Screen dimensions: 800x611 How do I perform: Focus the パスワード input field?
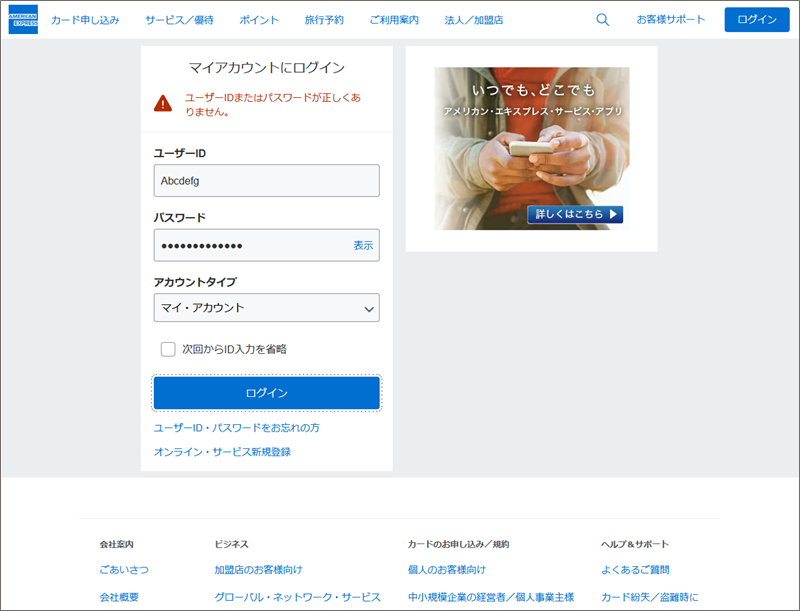250,245
